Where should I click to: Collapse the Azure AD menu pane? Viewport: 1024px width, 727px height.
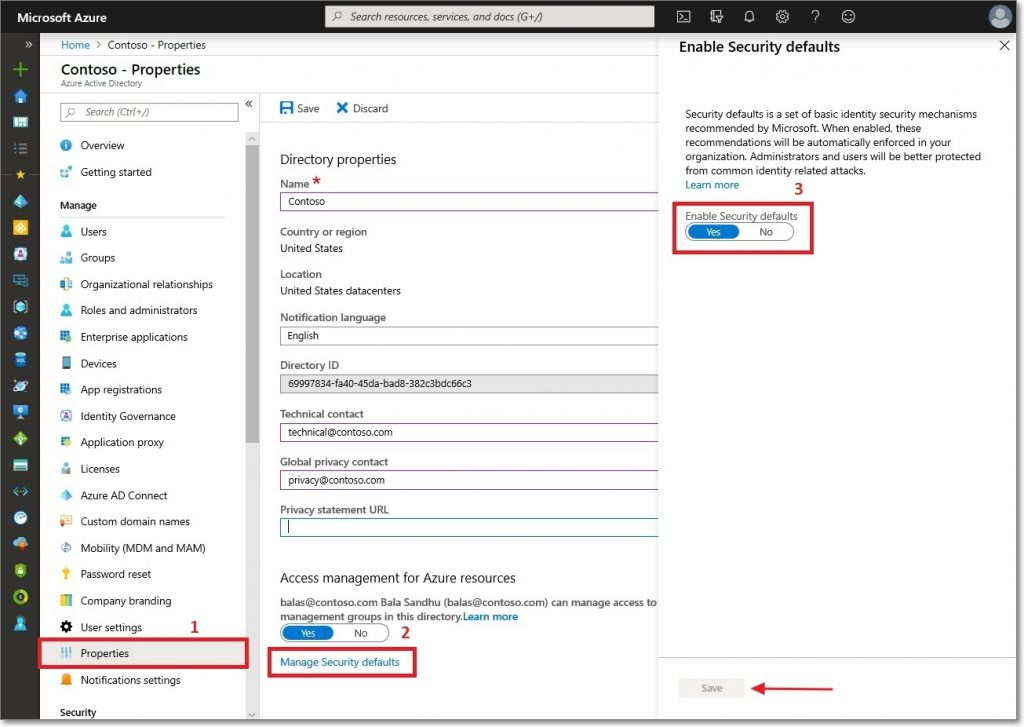pyautogui.click(x=249, y=104)
